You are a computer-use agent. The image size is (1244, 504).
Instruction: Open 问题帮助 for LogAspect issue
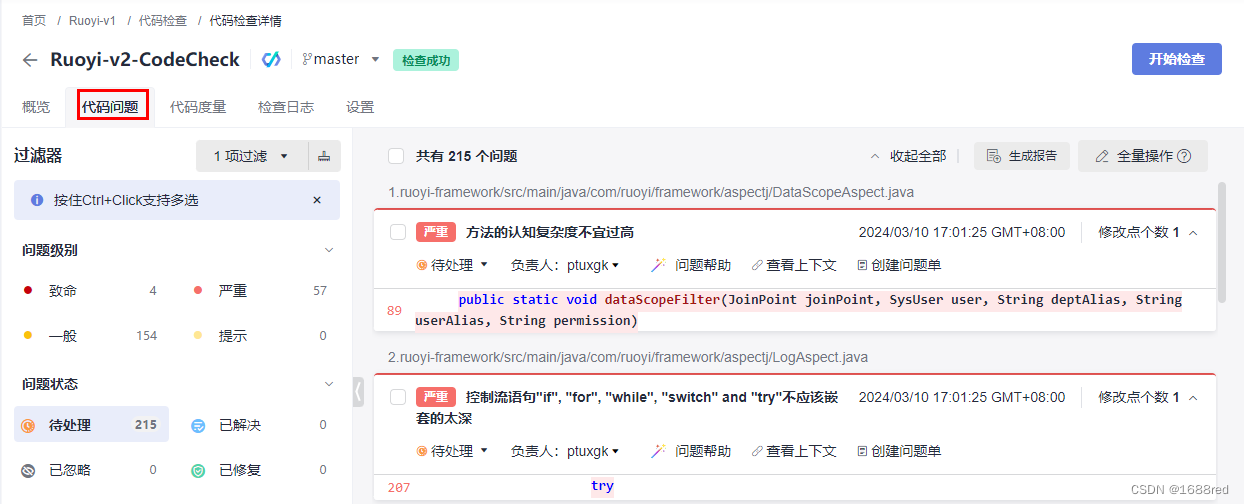point(691,451)
